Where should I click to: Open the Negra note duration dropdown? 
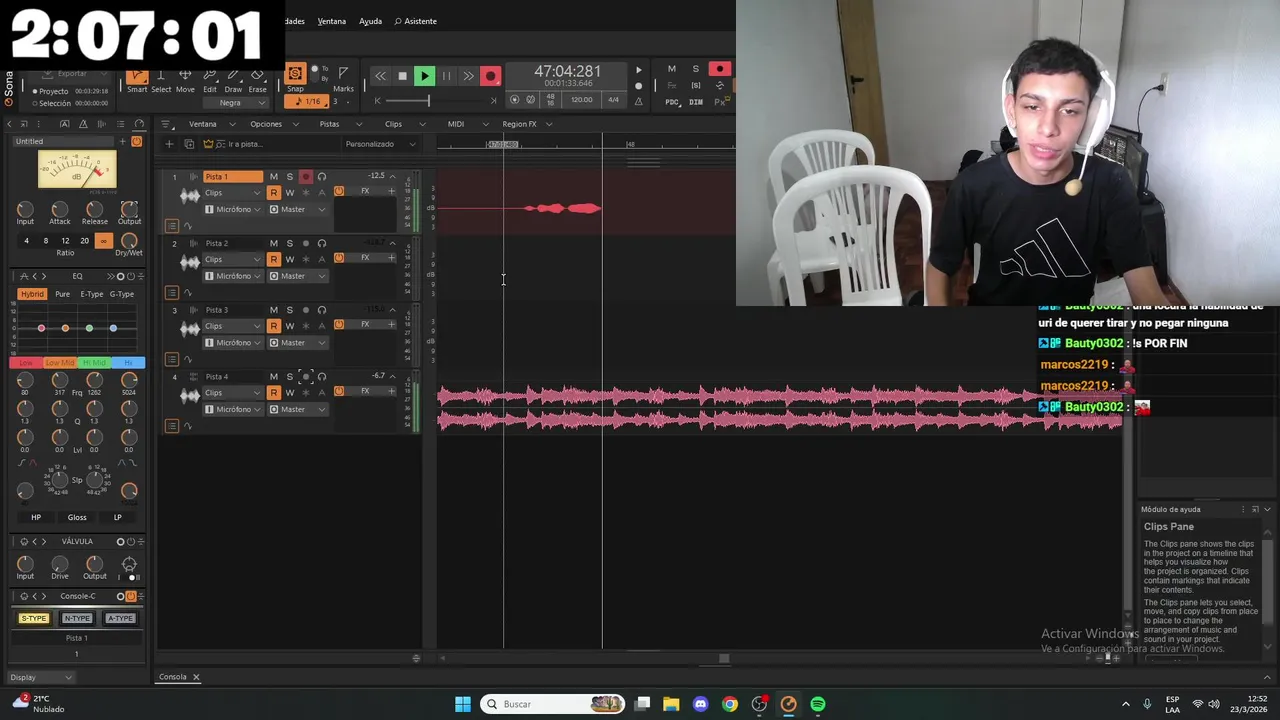coord(236,103)
